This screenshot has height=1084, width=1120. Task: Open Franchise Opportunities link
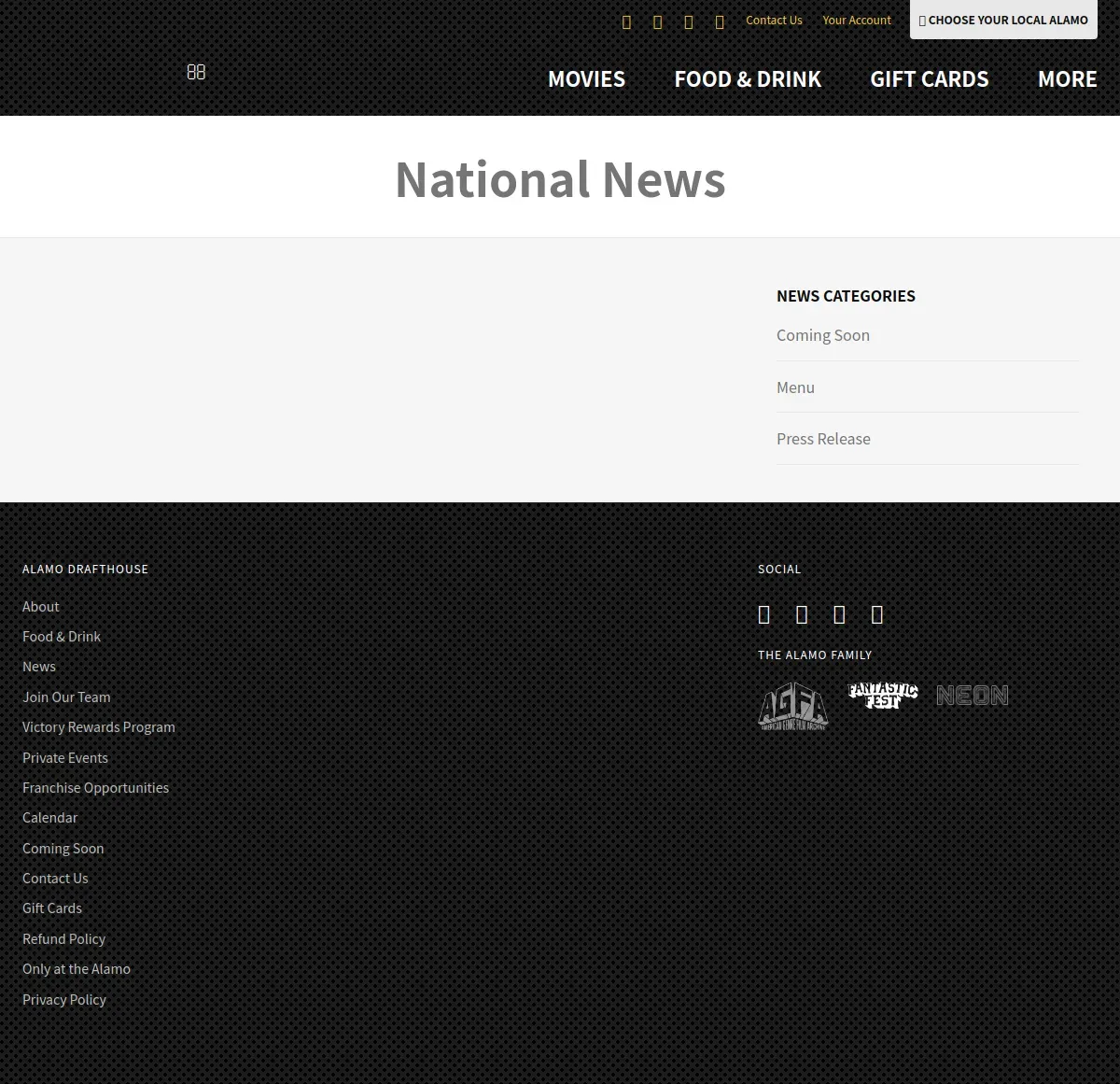click(95, 788)
